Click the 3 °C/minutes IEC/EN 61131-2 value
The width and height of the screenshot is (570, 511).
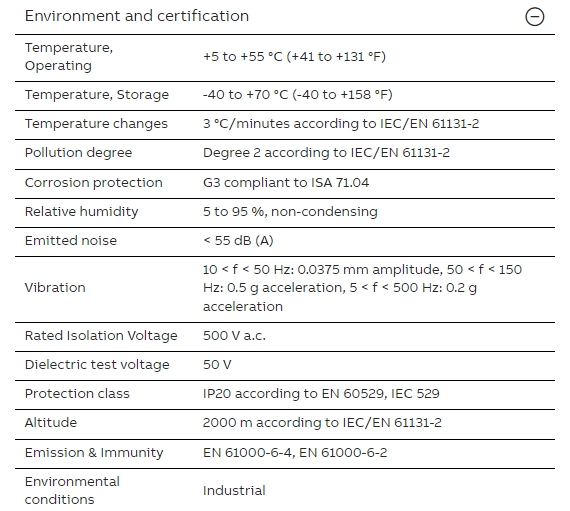341,124
